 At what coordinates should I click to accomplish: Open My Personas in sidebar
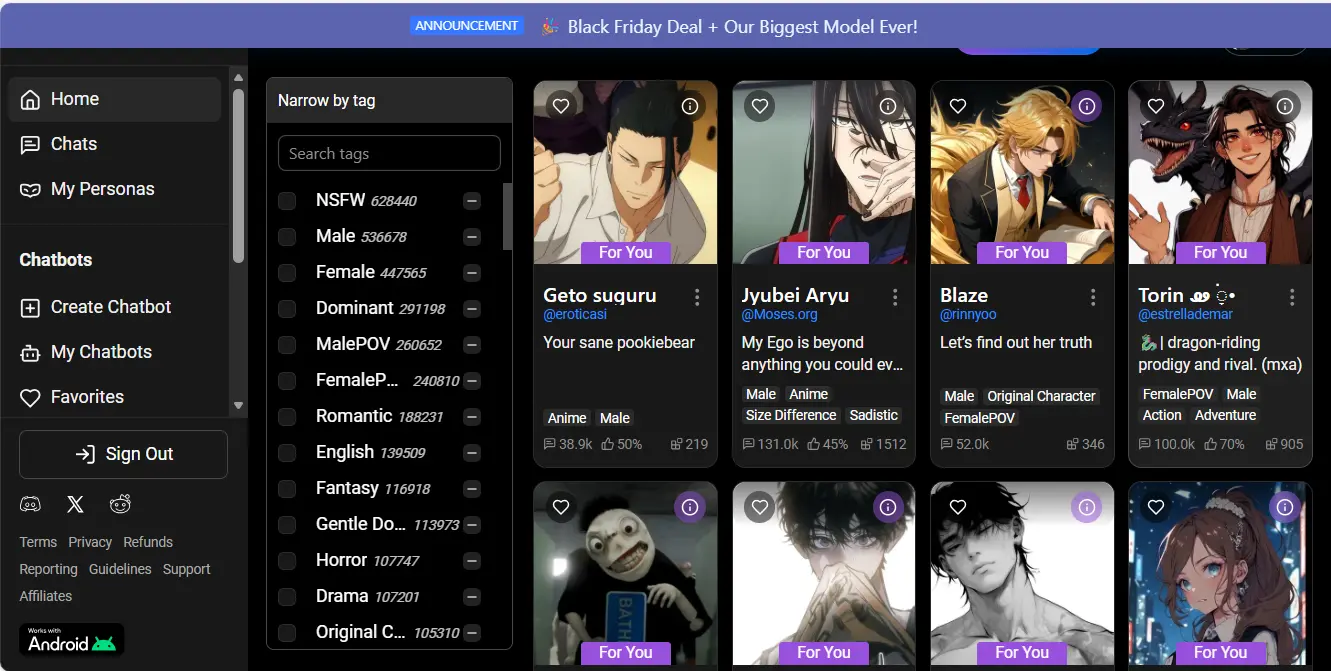tap(102, 189)
